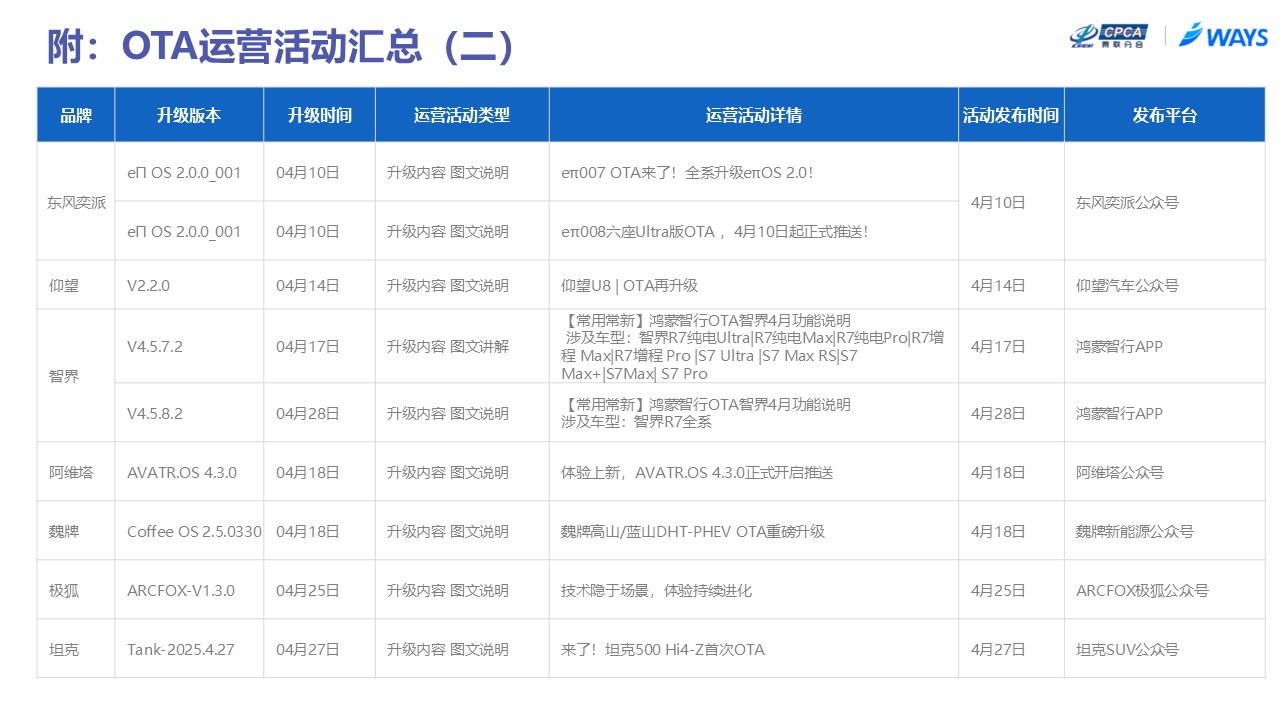Click version ARCFOX-V1.3.0
Screen dimensions: 1280x720
pyautogui.click(x=181, y=590)
